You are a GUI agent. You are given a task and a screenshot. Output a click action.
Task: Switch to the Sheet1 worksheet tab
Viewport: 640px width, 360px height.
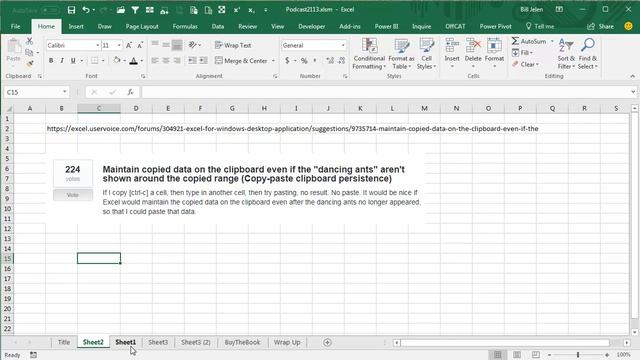125,342
